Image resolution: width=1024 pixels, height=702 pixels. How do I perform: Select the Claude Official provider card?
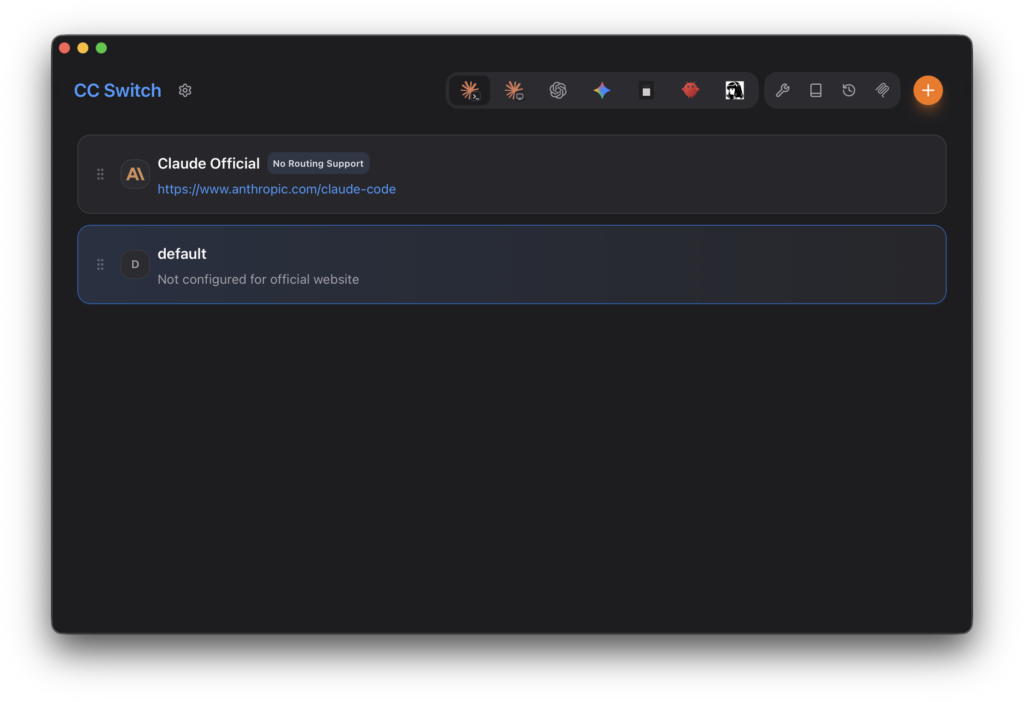512,174
